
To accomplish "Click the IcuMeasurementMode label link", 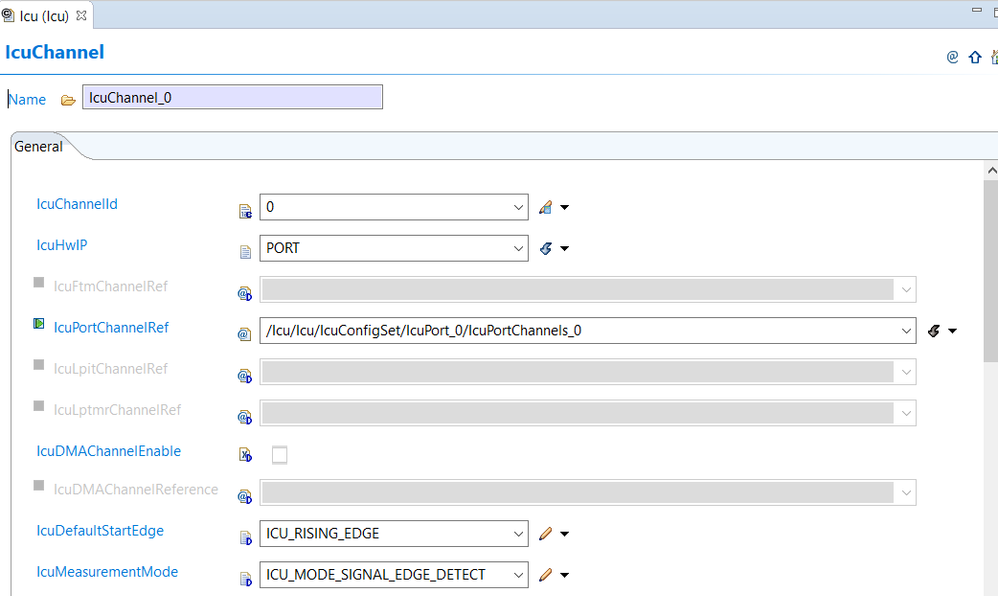I will [107, 572].
